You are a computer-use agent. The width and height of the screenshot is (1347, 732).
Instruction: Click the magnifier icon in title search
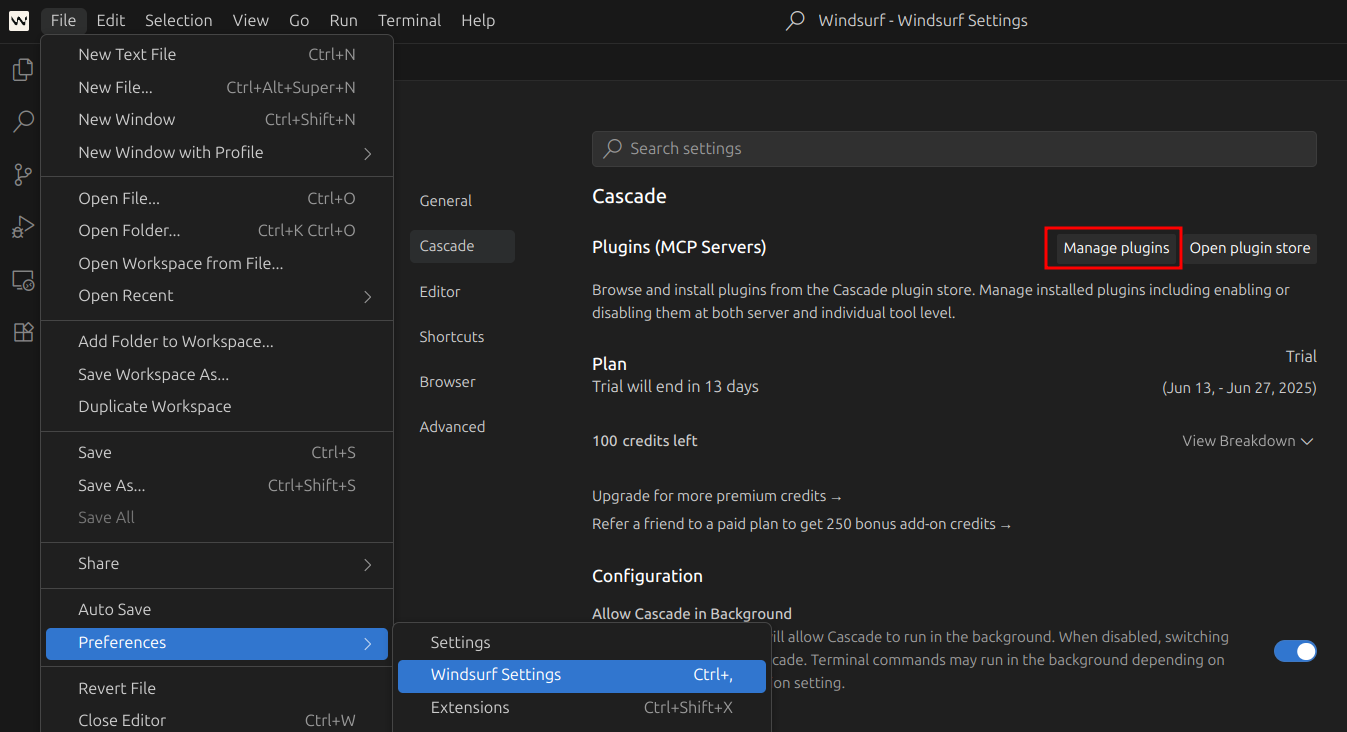point(795,21)
